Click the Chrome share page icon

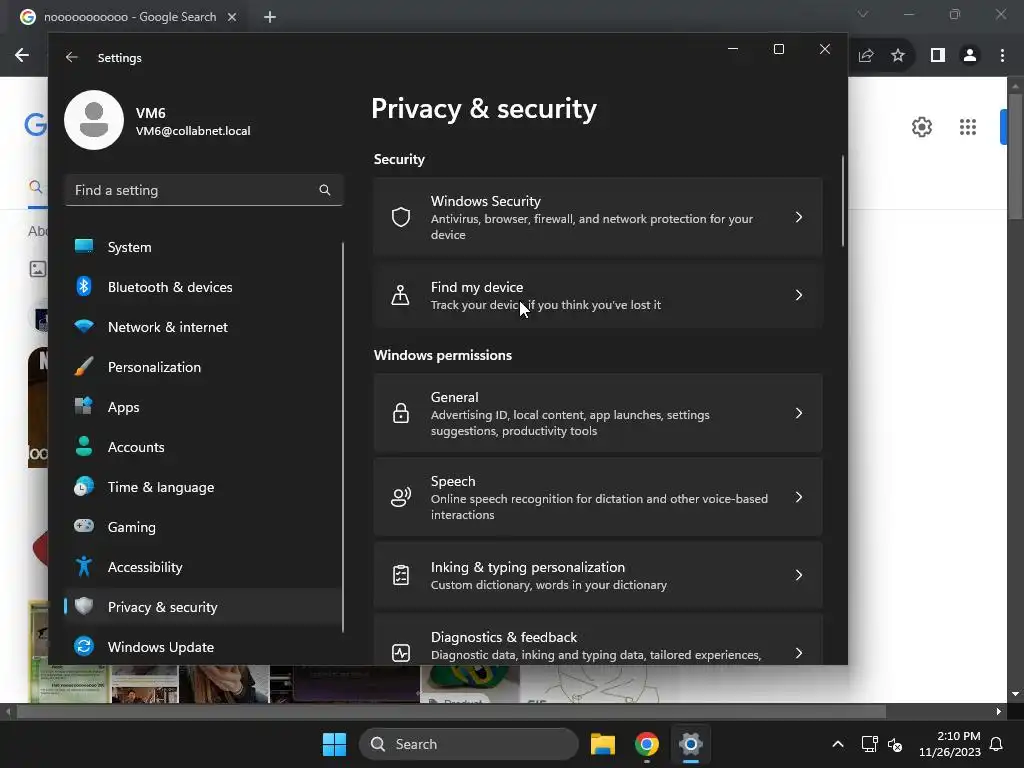coord(866,56)
